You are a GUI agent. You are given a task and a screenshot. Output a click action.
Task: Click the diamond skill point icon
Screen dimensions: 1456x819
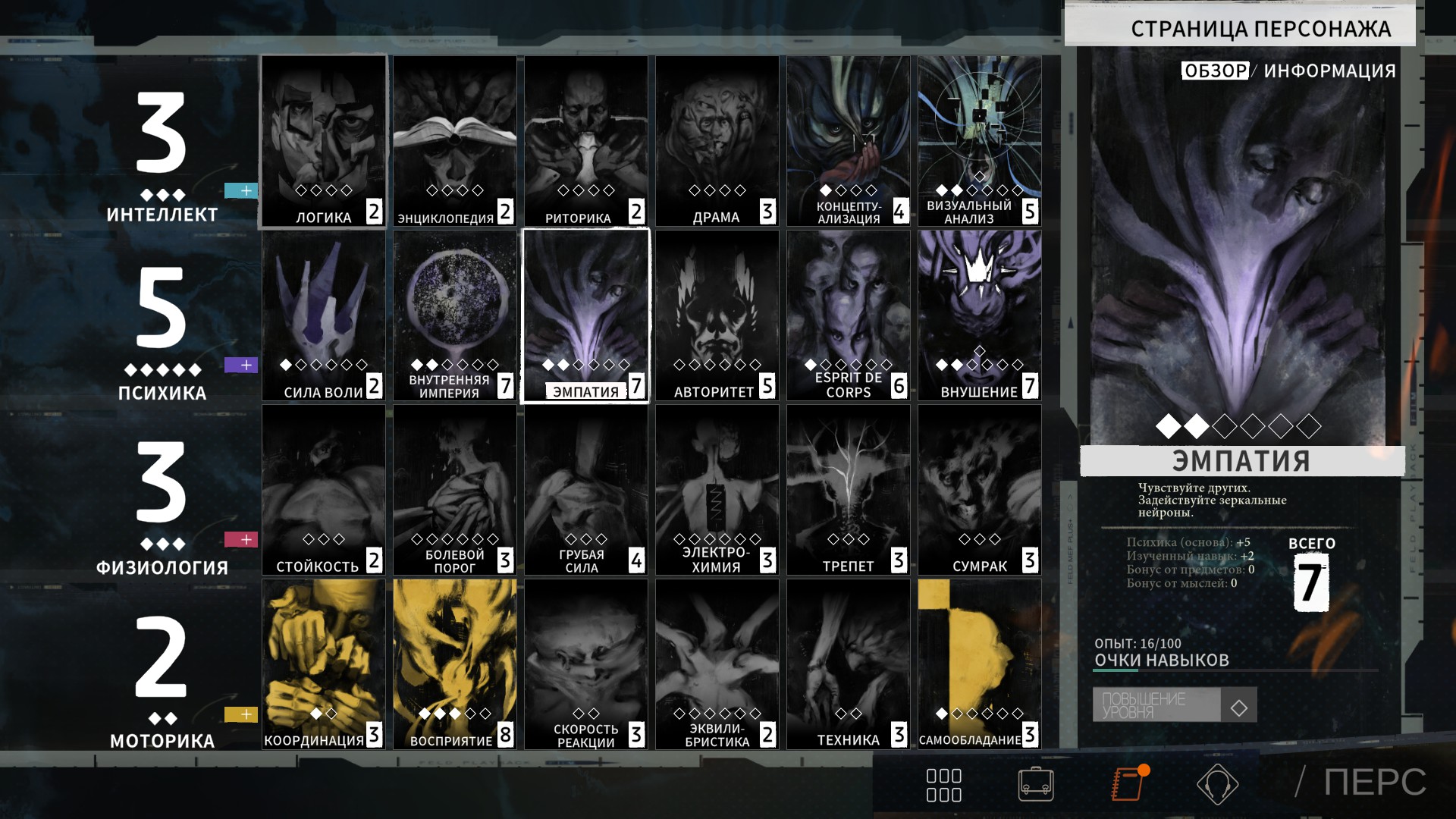pos(1239,708)
